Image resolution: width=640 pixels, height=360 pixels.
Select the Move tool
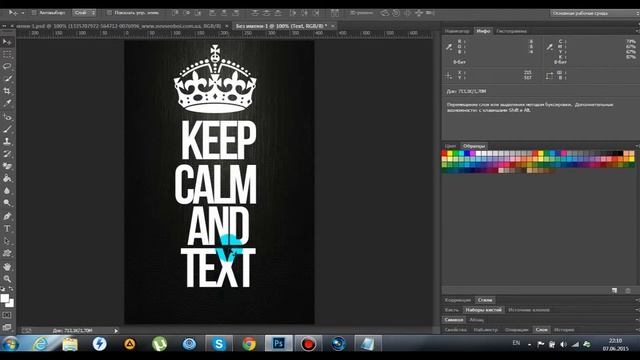coord(7,42)
